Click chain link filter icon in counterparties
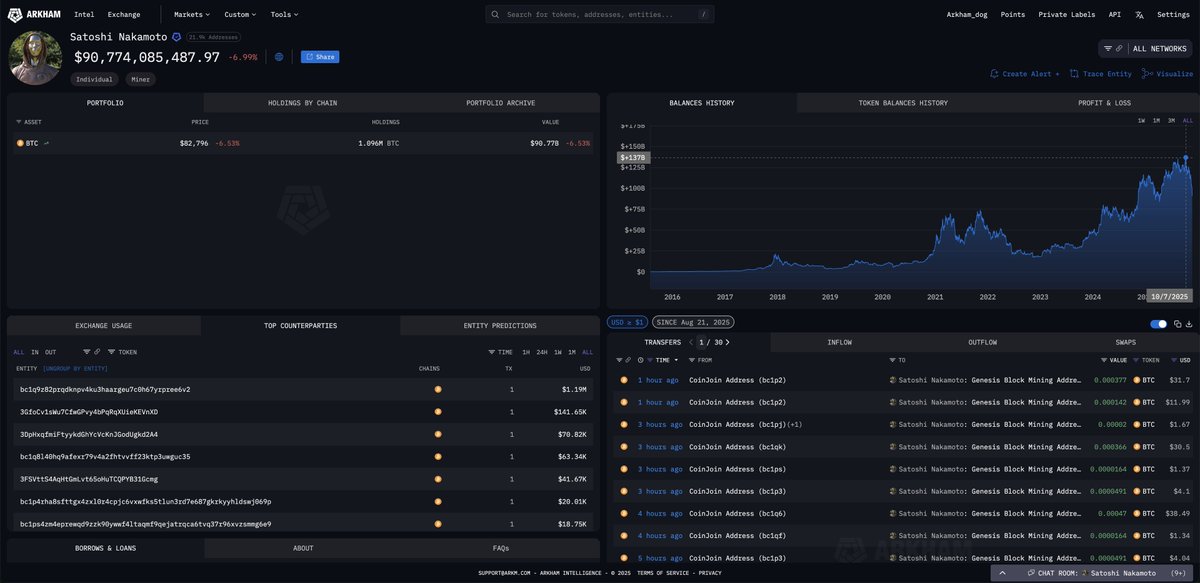The width and height of the screenshot is (1200, 583). 97,352
